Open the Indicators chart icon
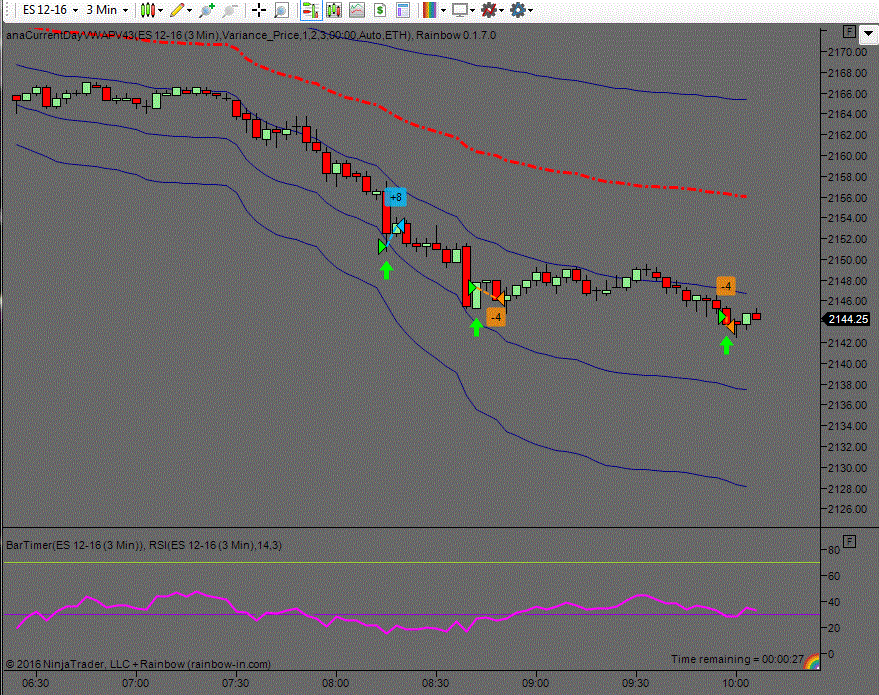 (357, 10)
